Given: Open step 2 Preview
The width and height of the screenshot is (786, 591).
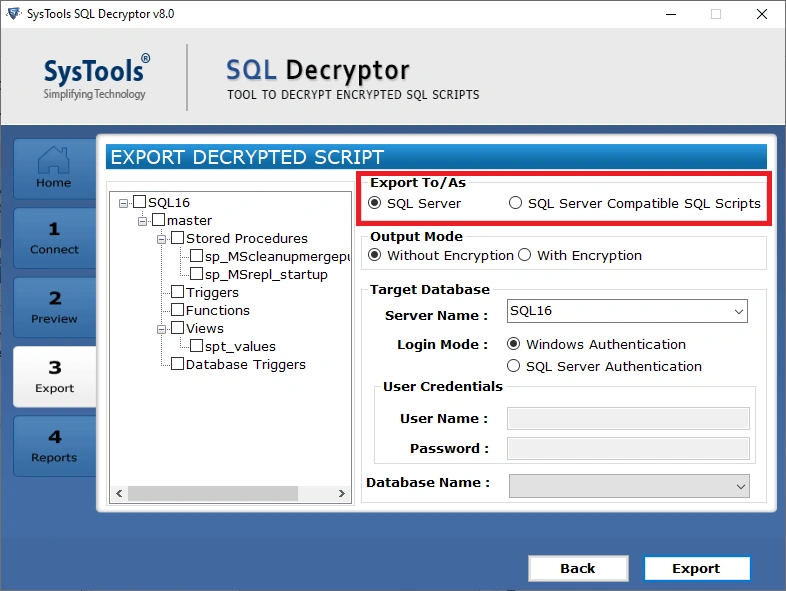Looking at the screenshot, I should tap(54, 307).
